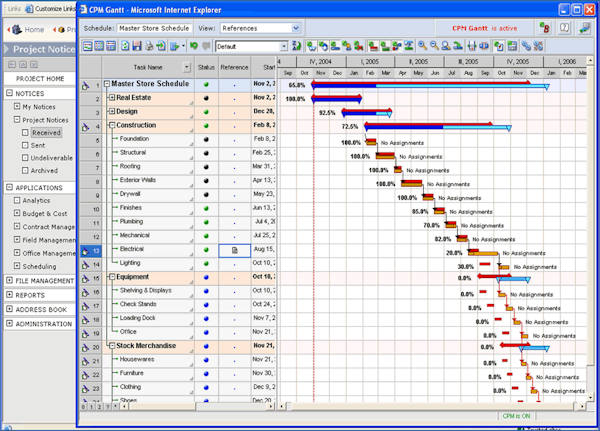This screenshot has width=600, height=431.
Task: Click the link chain icon in toolbar
Action: (526, 46)
